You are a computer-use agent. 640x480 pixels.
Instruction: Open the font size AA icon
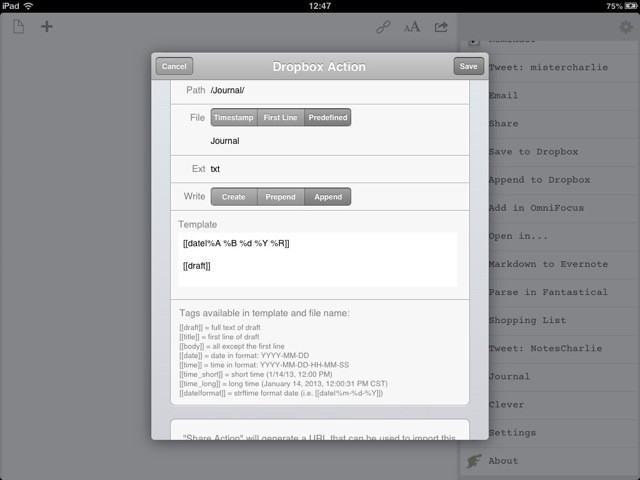click(x=412, y=28)
